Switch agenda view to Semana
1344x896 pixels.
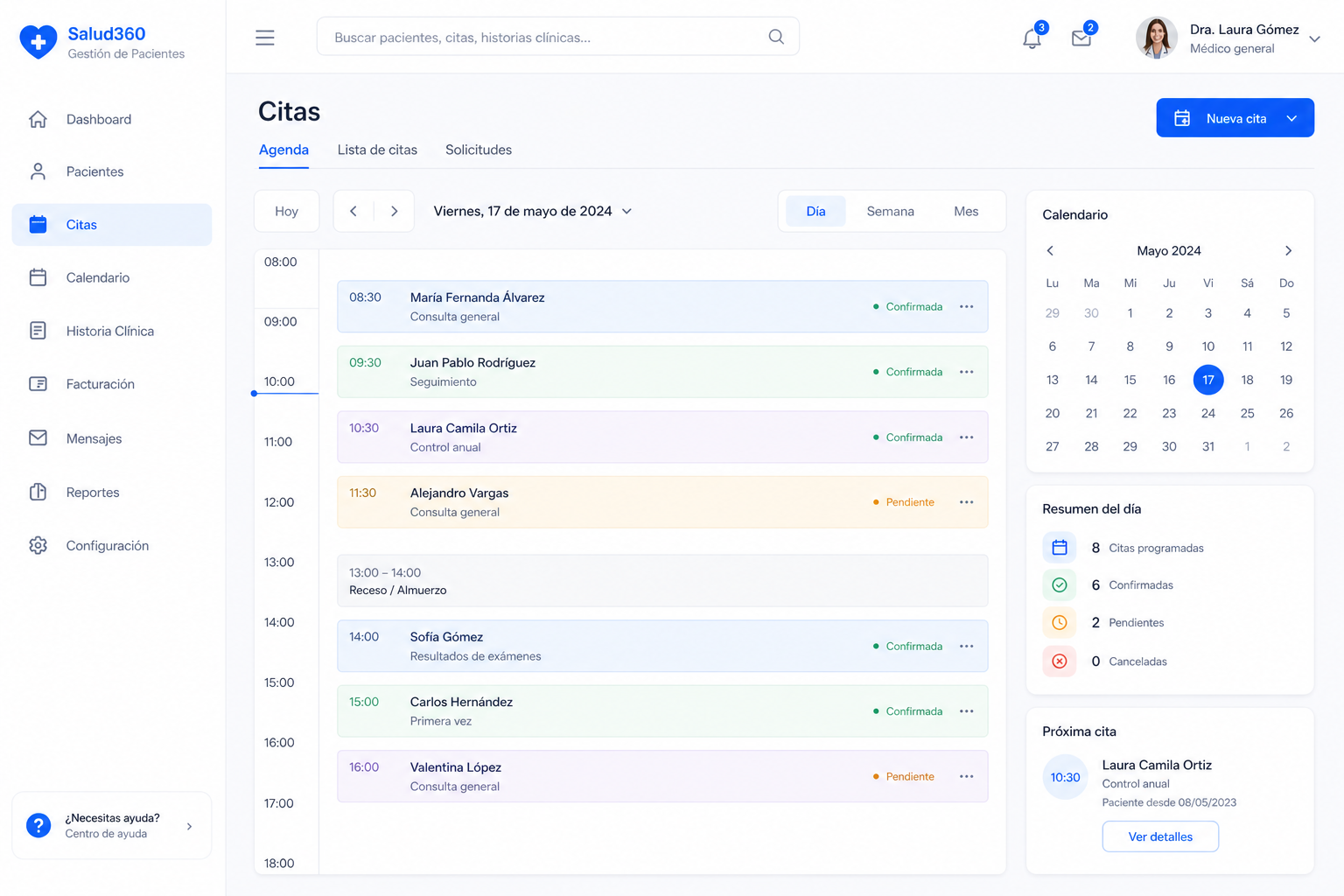(890, 212)
